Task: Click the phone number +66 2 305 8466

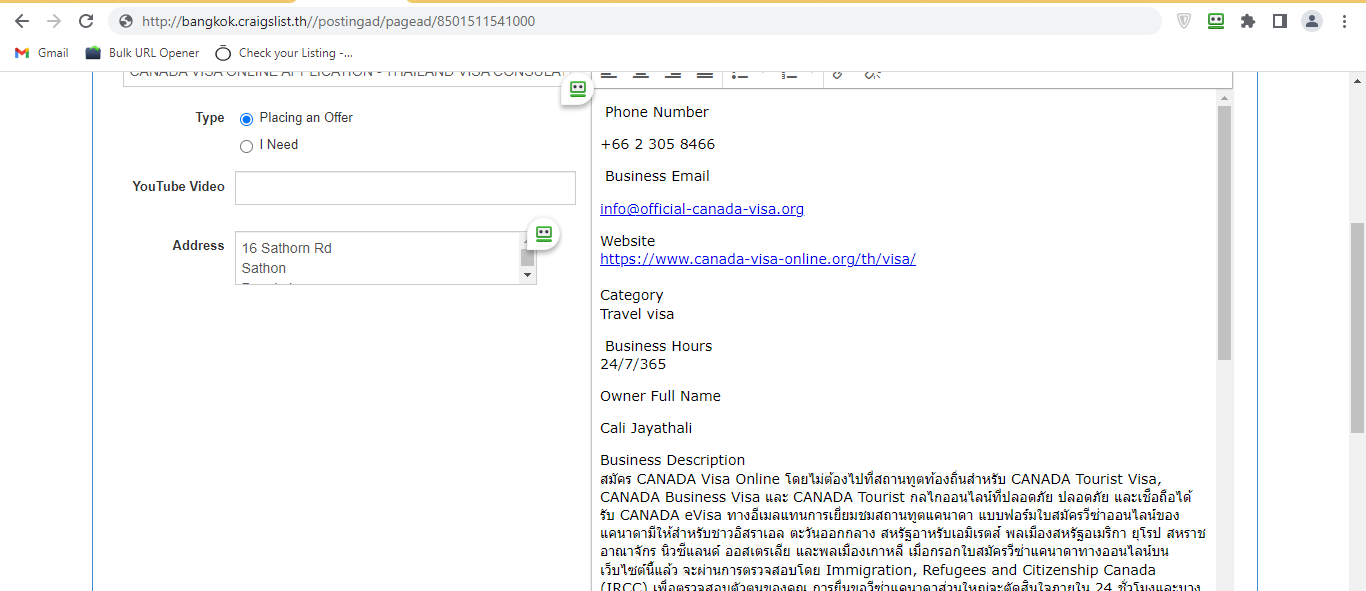Action: tap(658, 144)
